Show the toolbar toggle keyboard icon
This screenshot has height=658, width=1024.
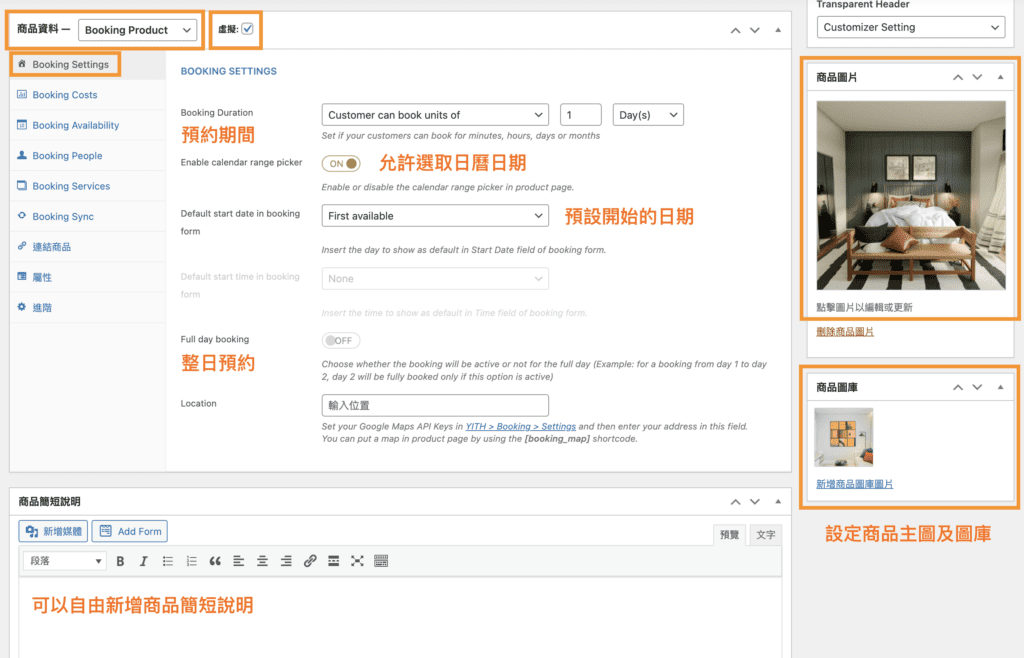381,561
